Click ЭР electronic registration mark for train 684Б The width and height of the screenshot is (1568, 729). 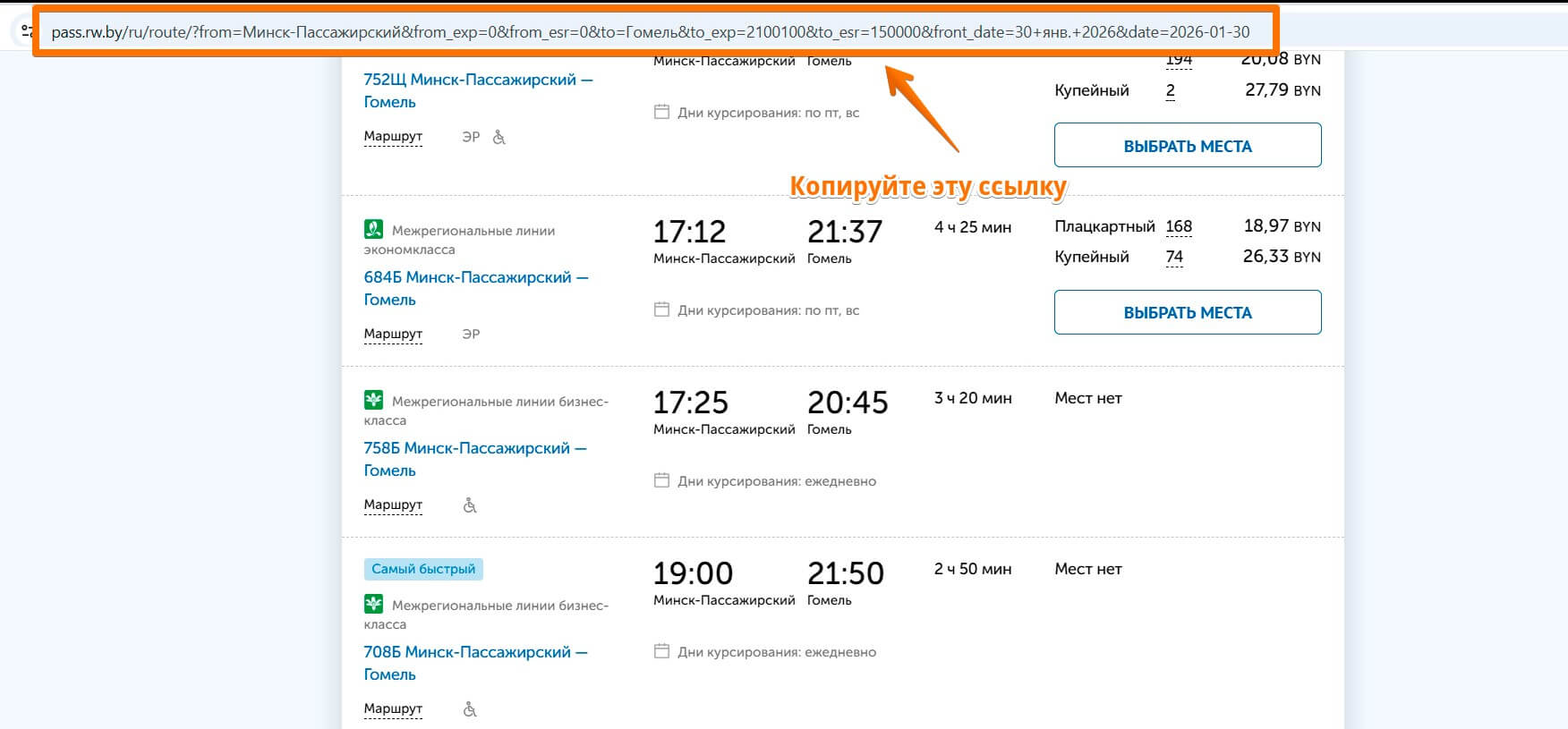[471, 334]
